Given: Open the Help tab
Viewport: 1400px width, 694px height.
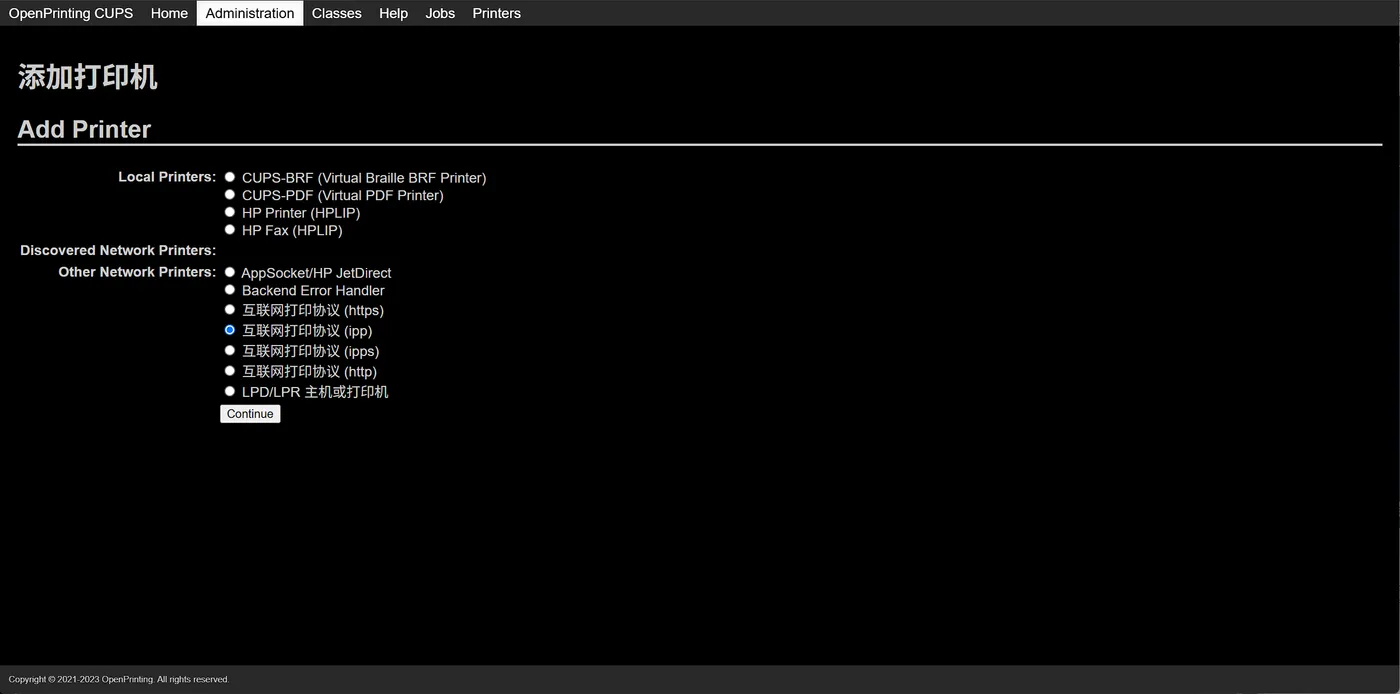Looking at the screenshot, I should click(x=393, y=13).
